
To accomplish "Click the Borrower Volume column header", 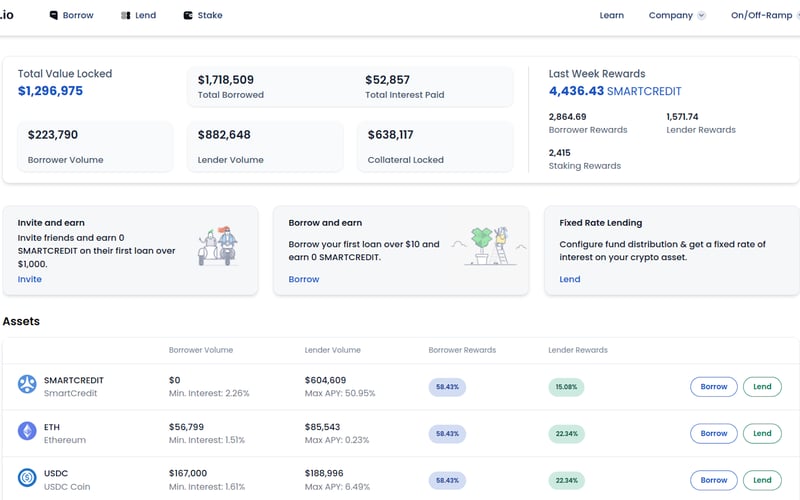I will pos(201,350).
